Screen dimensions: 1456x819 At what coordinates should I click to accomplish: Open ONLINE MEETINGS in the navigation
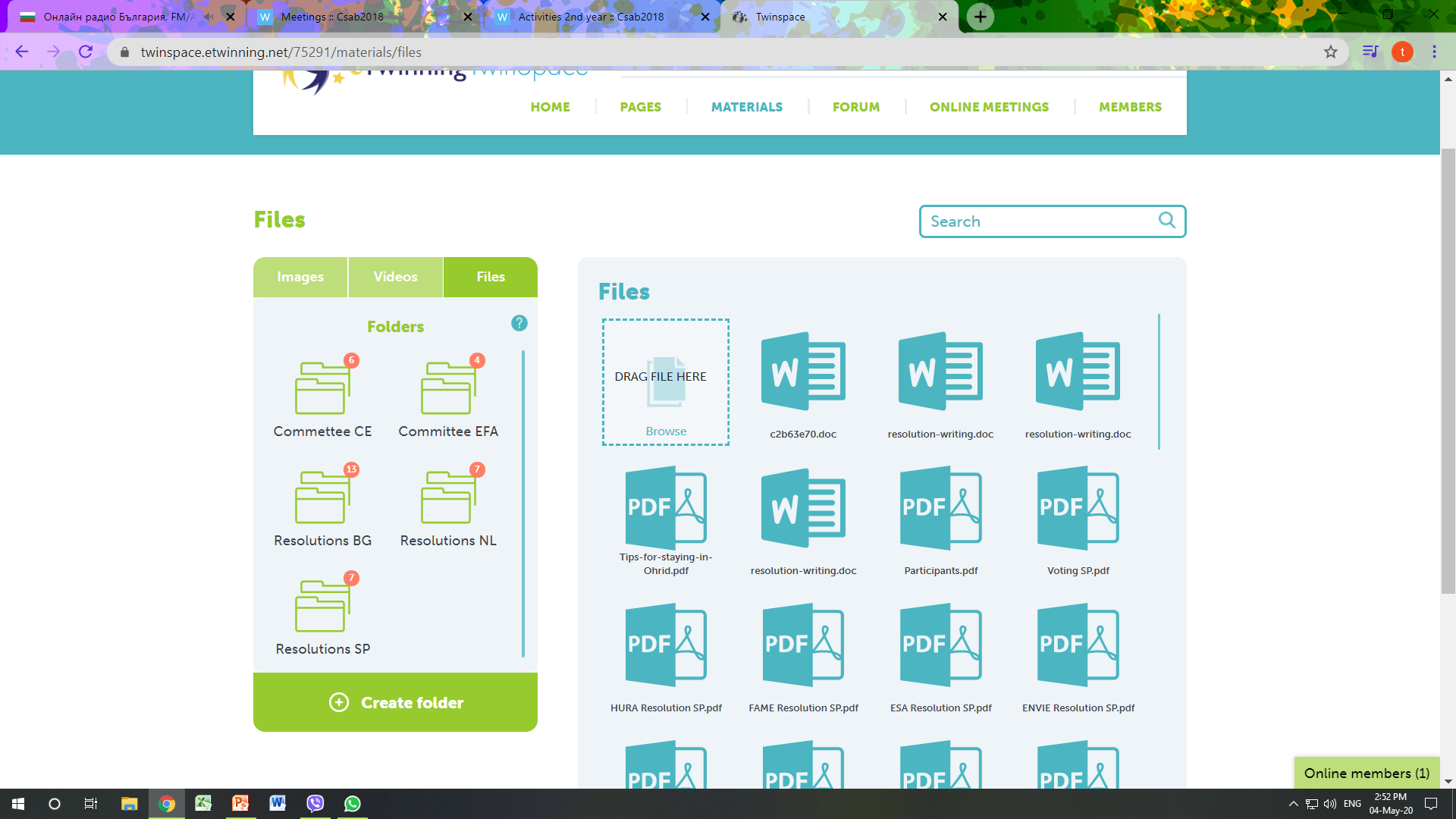point(989,107)
